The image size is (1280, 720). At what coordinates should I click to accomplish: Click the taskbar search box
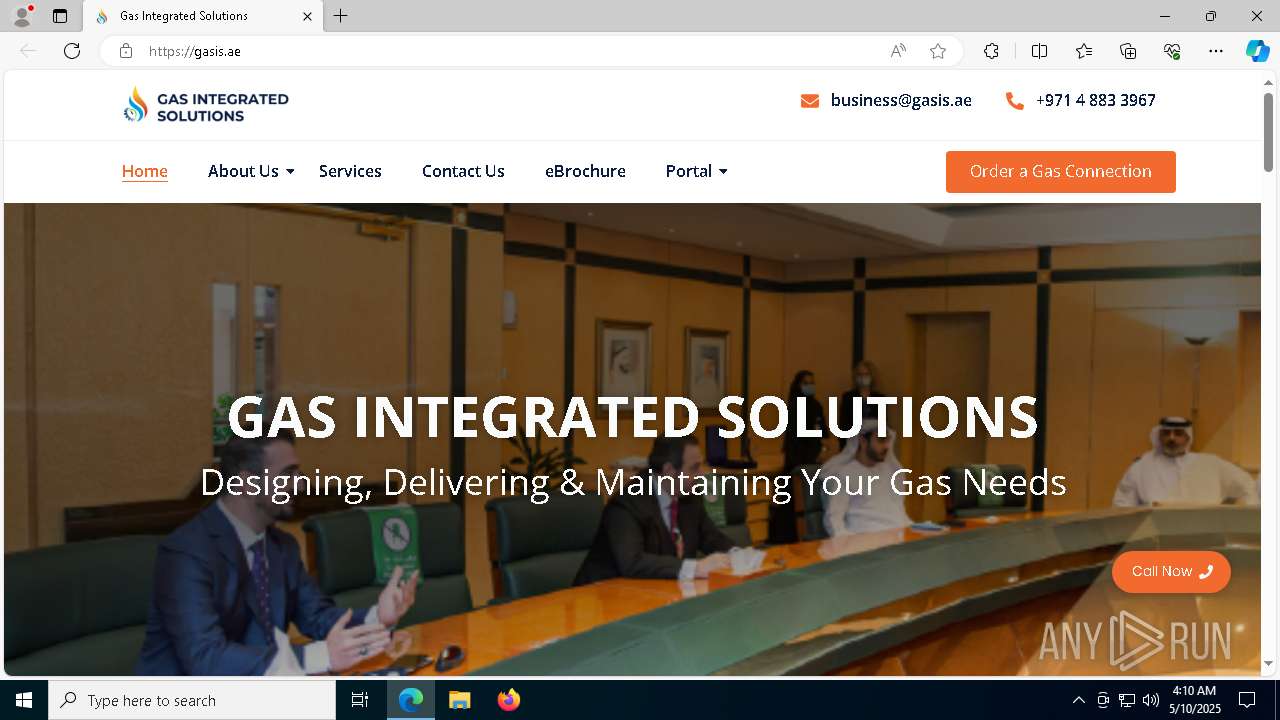click(192, 700)
